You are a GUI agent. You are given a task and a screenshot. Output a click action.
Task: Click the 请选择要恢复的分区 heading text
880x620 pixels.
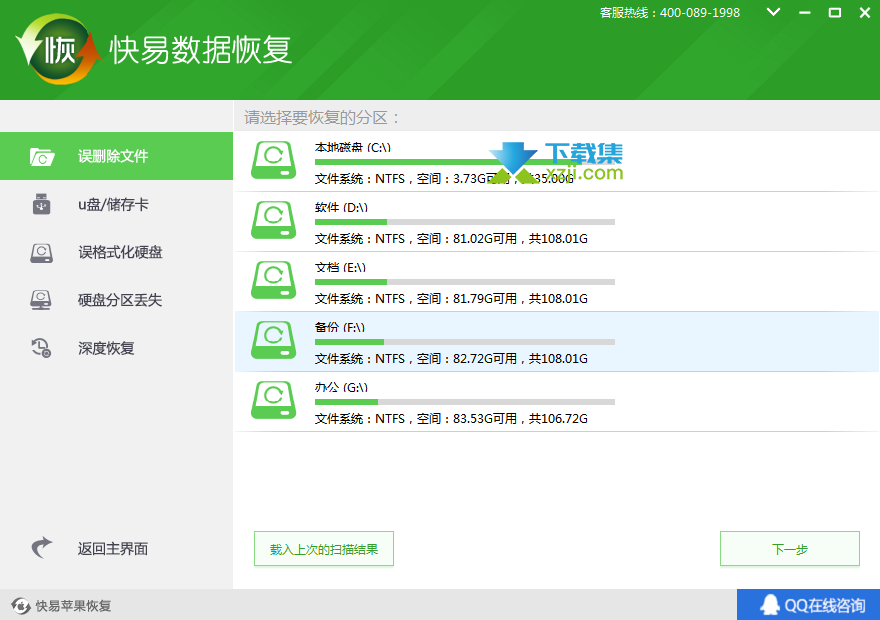[322, 118]
